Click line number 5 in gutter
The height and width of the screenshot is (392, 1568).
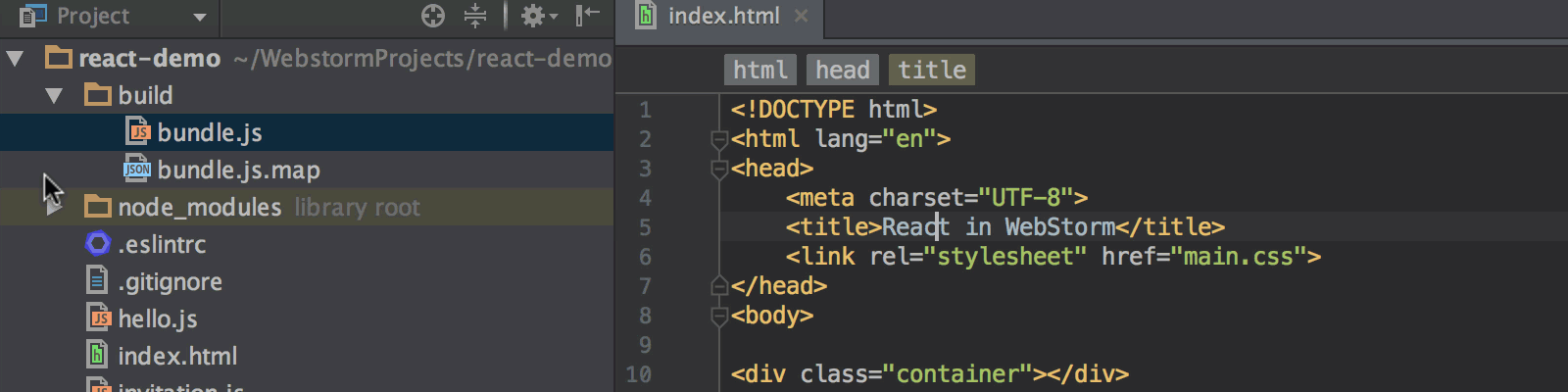coord(645,227)
